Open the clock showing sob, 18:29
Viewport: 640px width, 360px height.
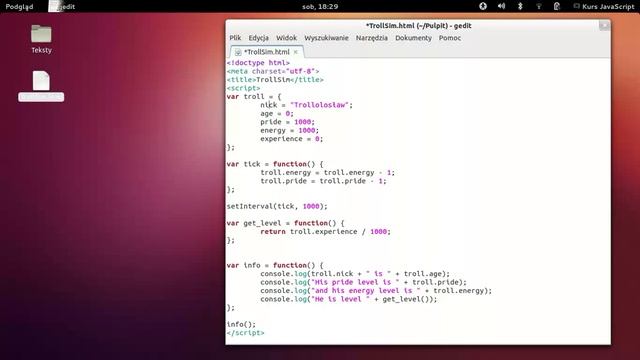tap(320, 7)
